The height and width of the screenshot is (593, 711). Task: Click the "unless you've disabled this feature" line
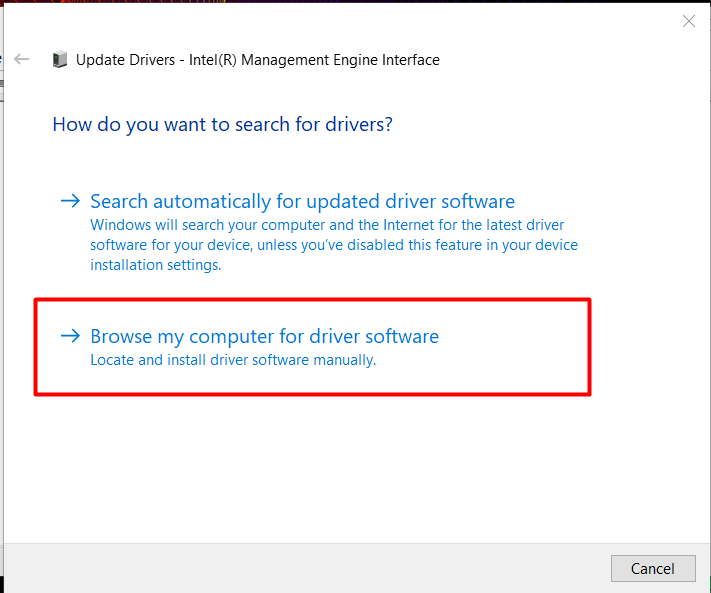coord(333,245)
